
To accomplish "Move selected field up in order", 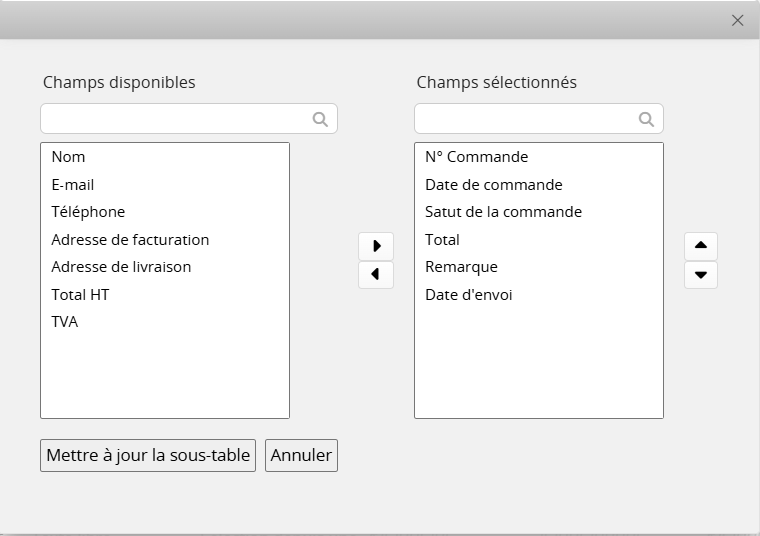I will click(x=701, y=246).
